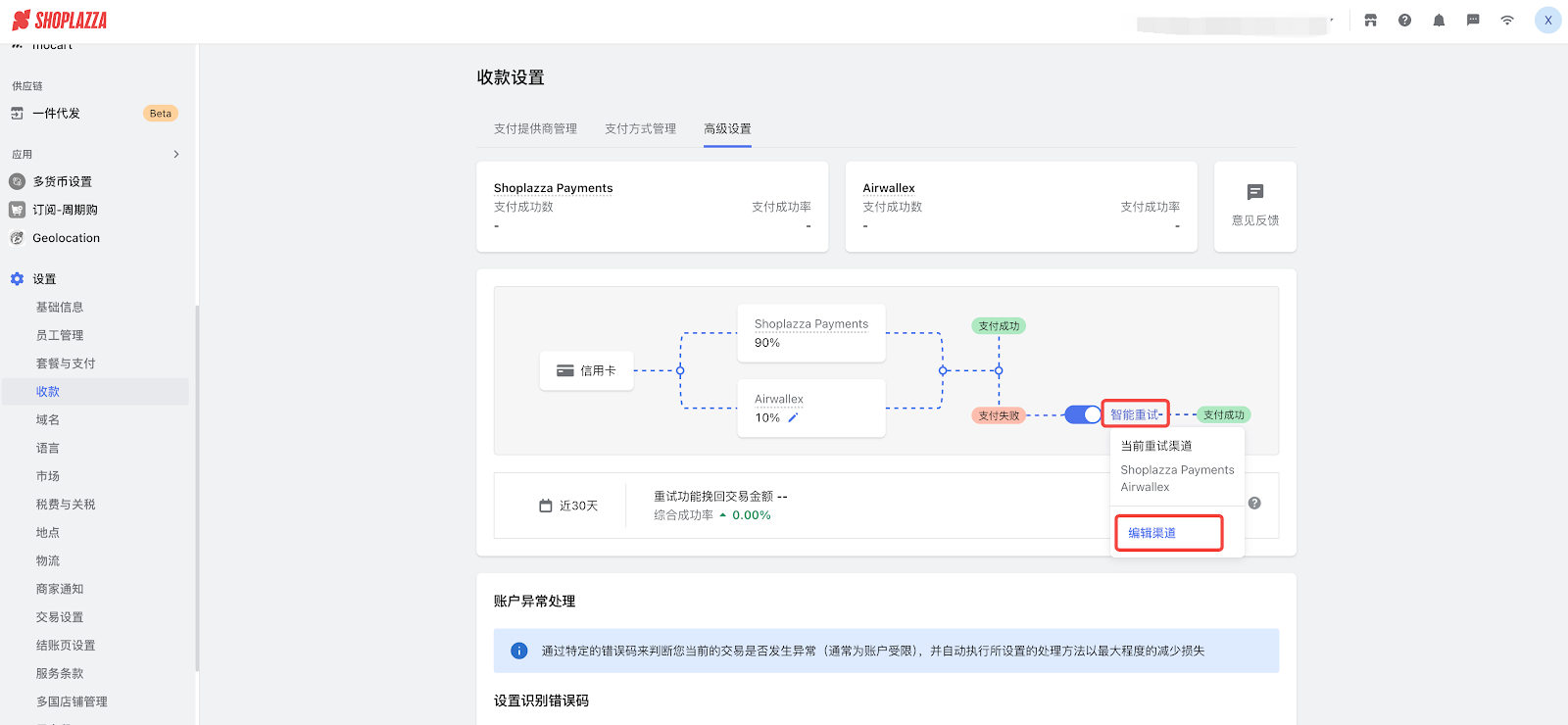Click the Beta badge
Viewport: 1568px width, 725px height.
(x=161, y=114)
